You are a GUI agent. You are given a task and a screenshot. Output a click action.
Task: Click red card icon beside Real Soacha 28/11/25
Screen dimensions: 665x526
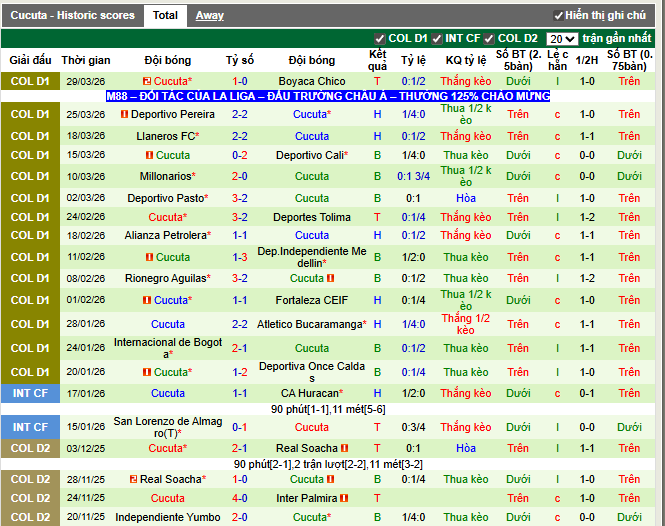point(131,480)
